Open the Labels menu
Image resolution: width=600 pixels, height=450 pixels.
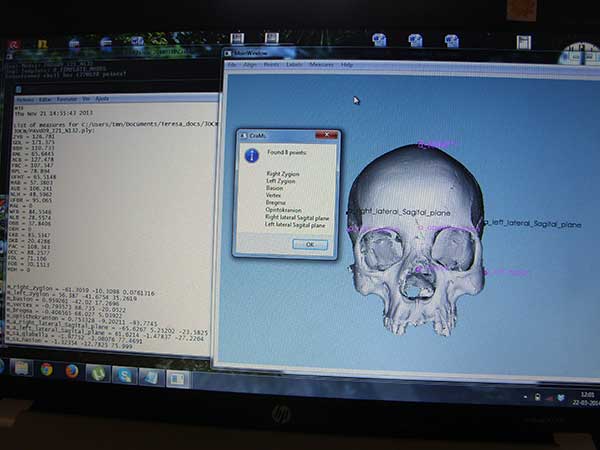coord(294,65)
